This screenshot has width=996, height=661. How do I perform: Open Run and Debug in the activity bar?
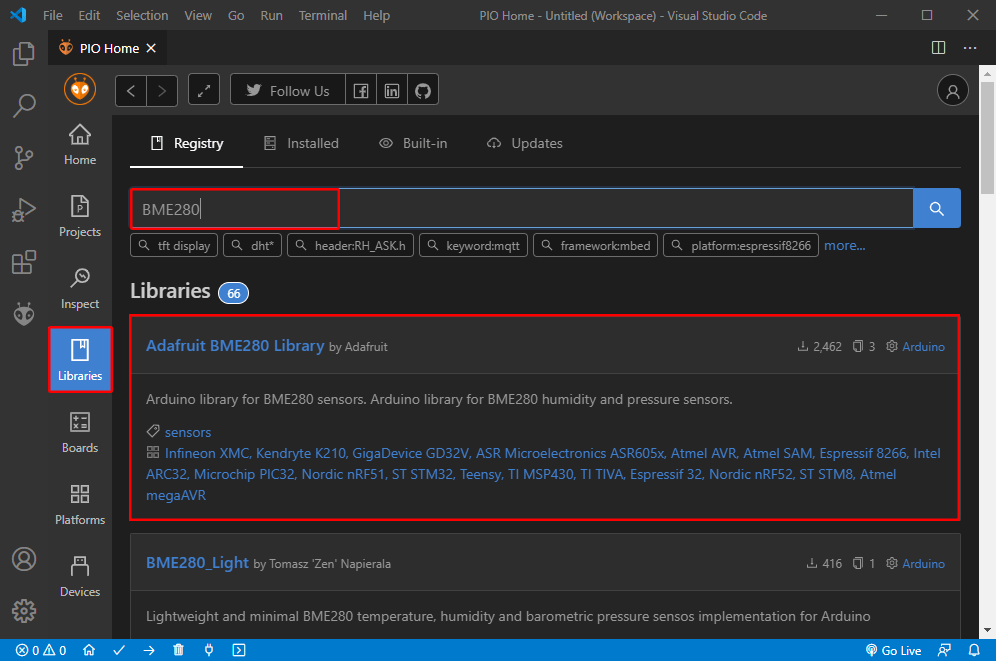coord(23,210)
